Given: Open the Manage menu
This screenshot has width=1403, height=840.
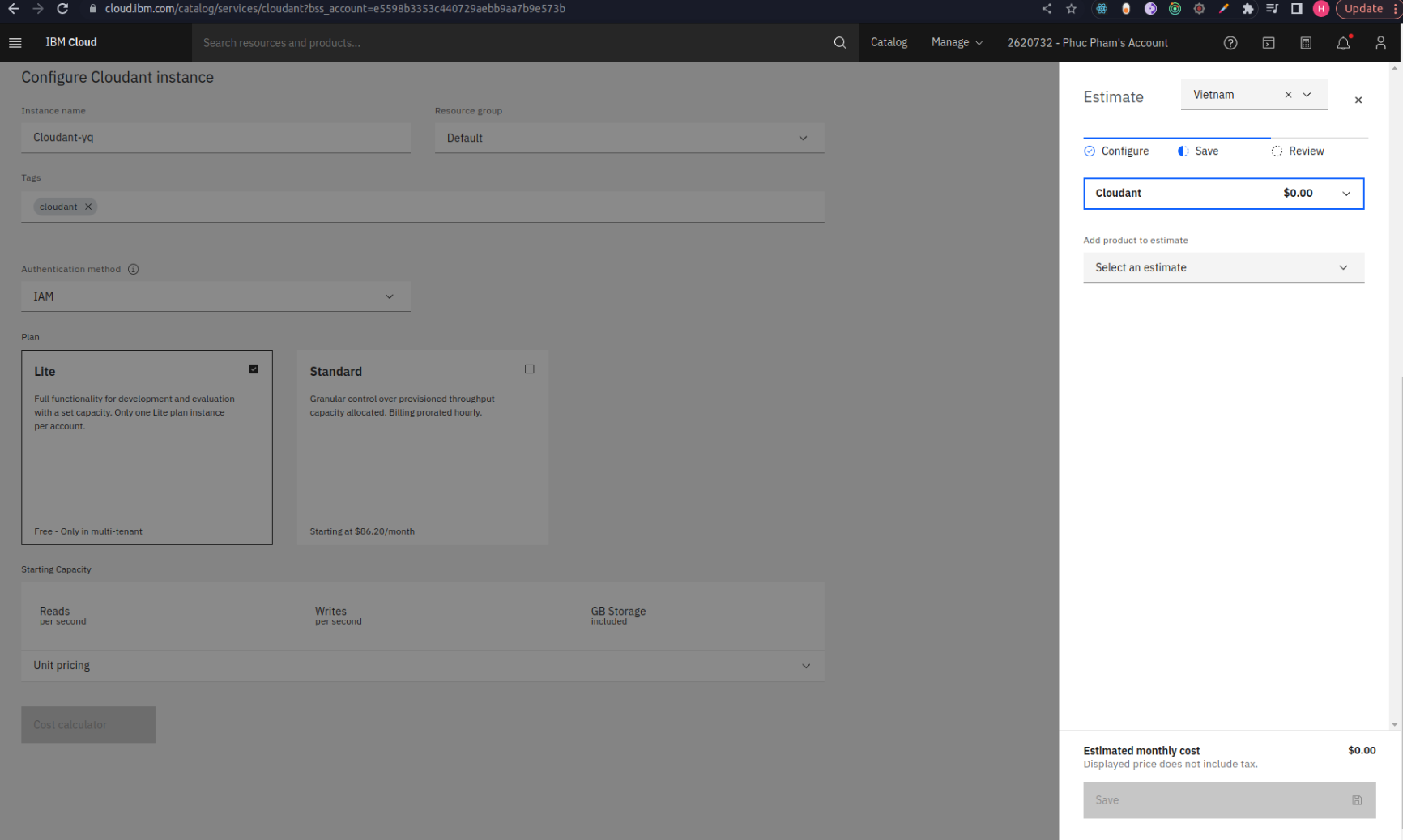Looking at the screenshot, I should (x=957, y=42).
